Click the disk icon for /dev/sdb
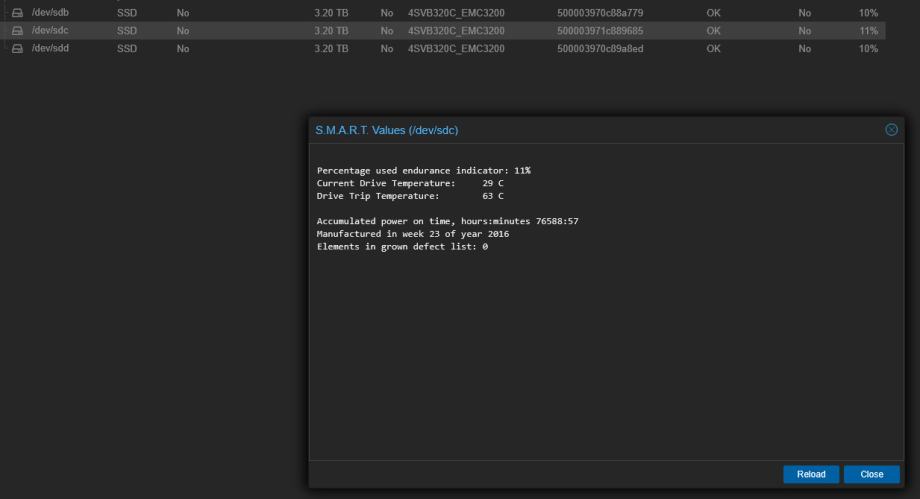This screenshot has width=920, height=499. click(x=18, y=13)
